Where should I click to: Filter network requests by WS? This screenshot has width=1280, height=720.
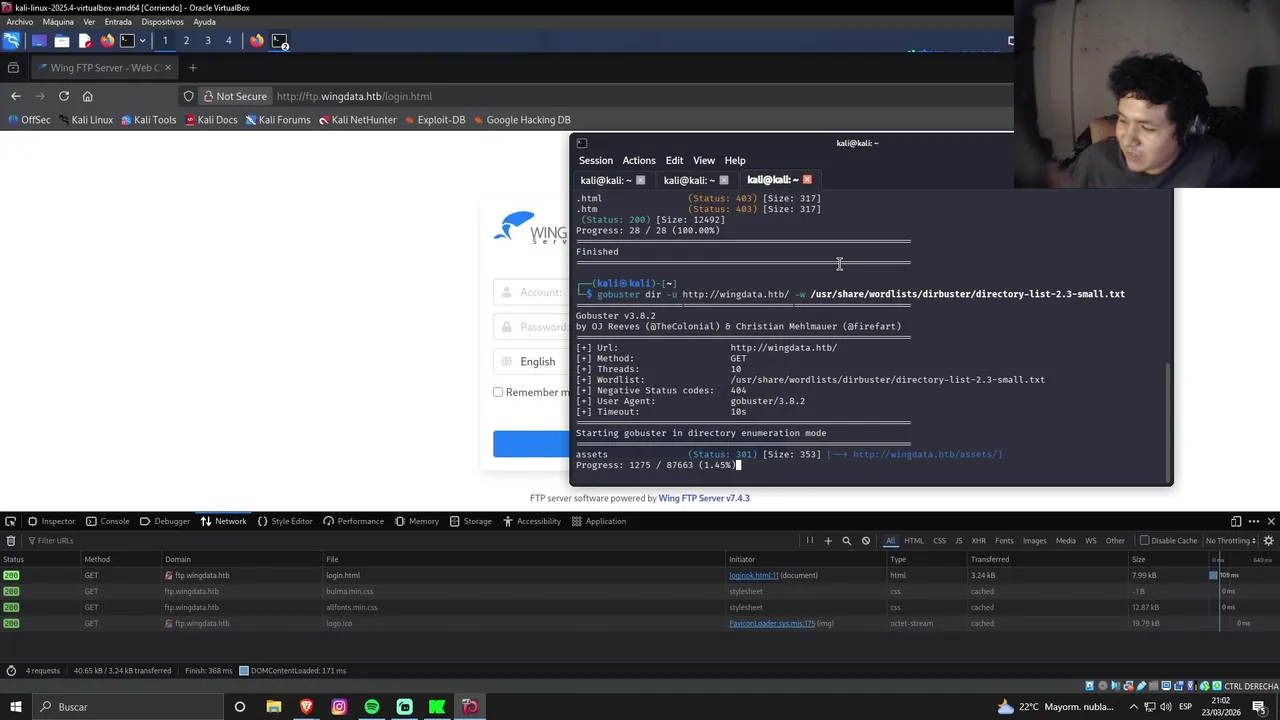[x=1091, y=541]
